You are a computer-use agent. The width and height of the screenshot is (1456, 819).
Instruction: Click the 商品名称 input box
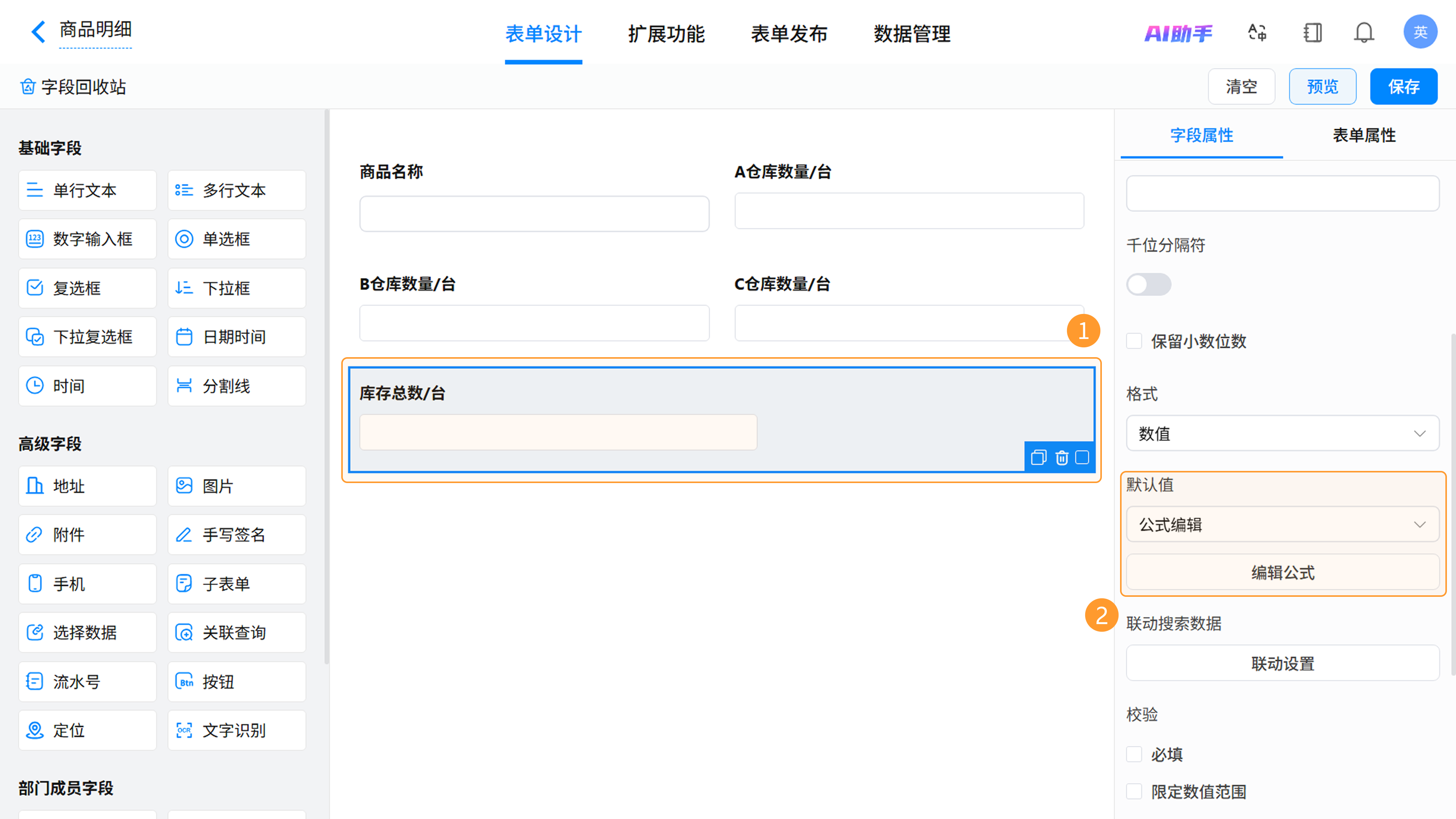click(x=534, y=213)
